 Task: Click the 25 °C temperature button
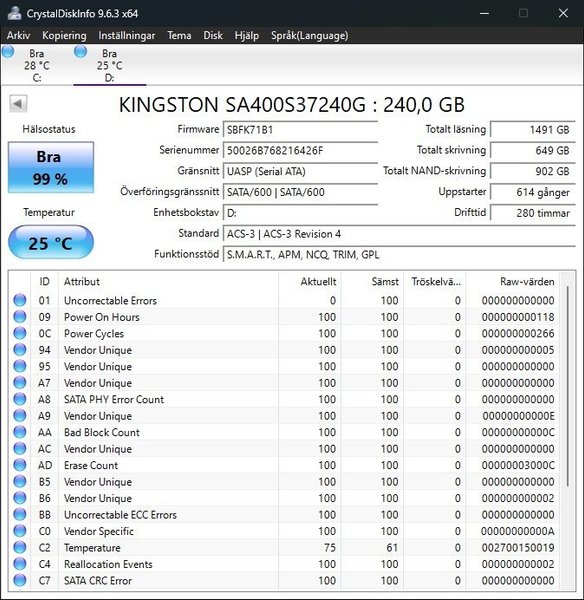point(51,243)
